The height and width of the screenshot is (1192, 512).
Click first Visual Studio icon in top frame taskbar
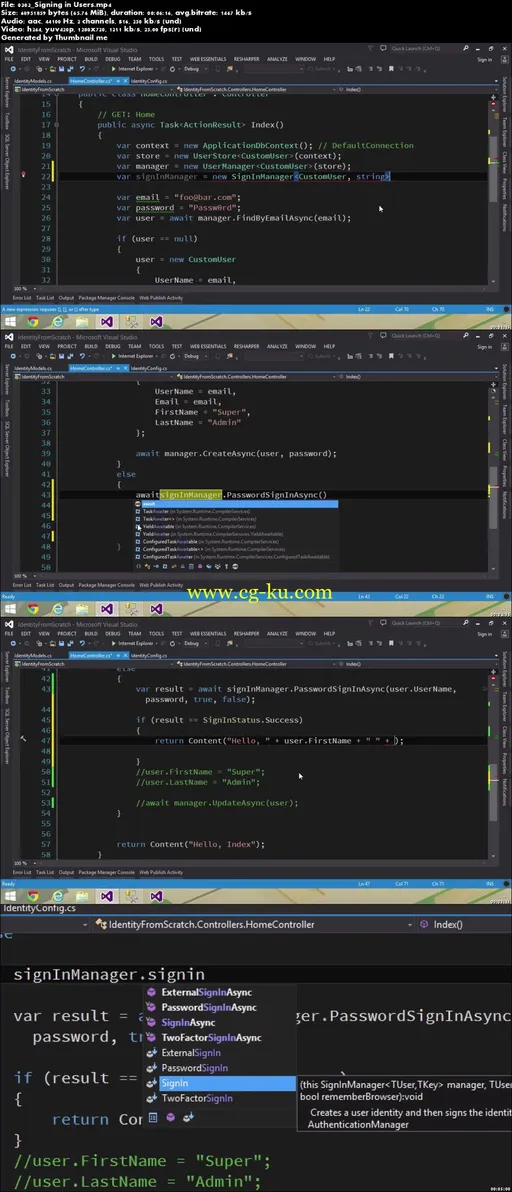[106, 322]
